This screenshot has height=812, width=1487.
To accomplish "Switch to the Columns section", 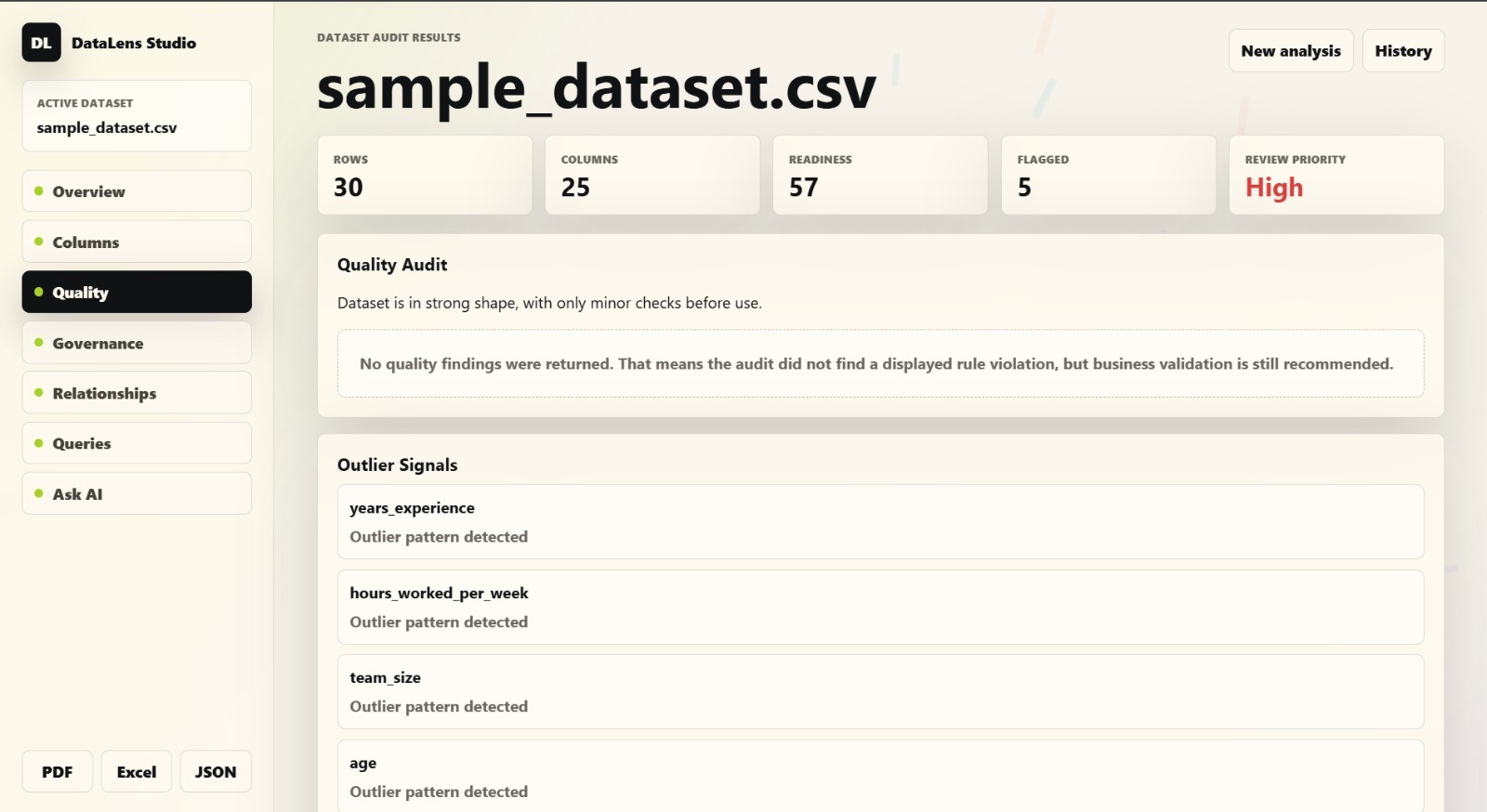I will coord(137,242).
